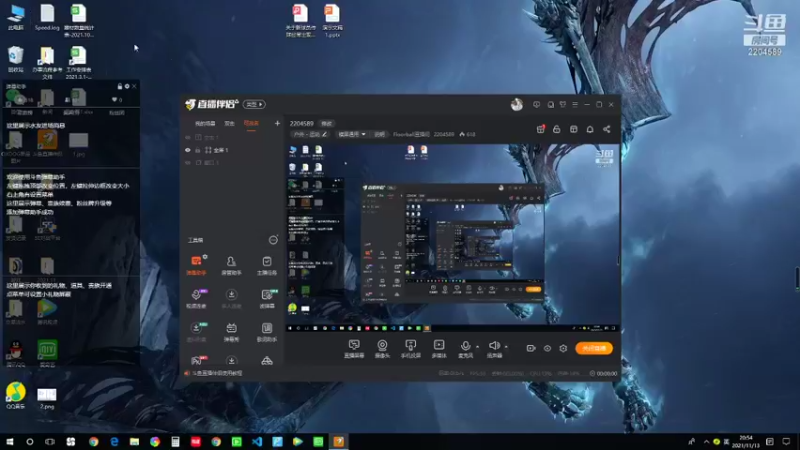800x450 pixels.
Task: Click the tool icon under 主播任务
Action: pyautogui.click(x=267, y=298)
